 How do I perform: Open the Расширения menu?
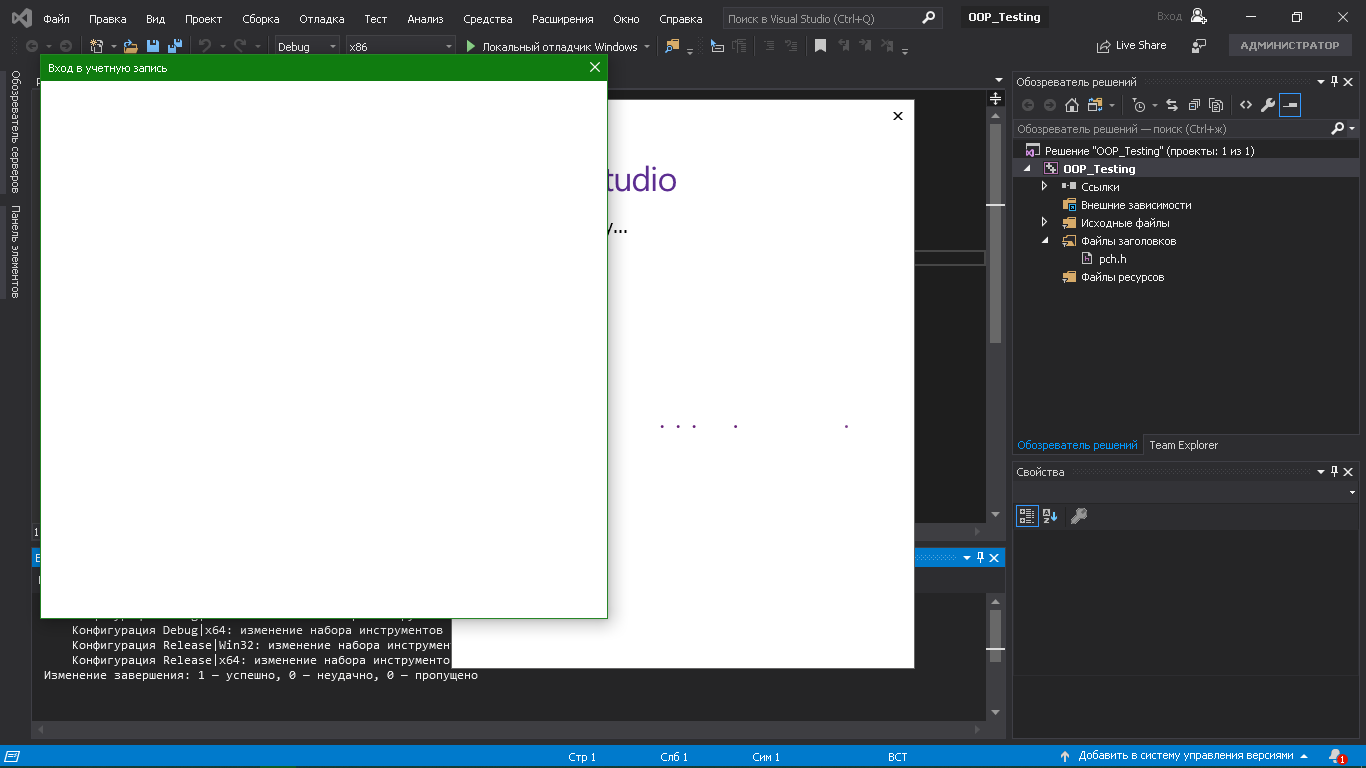[562, 18]
